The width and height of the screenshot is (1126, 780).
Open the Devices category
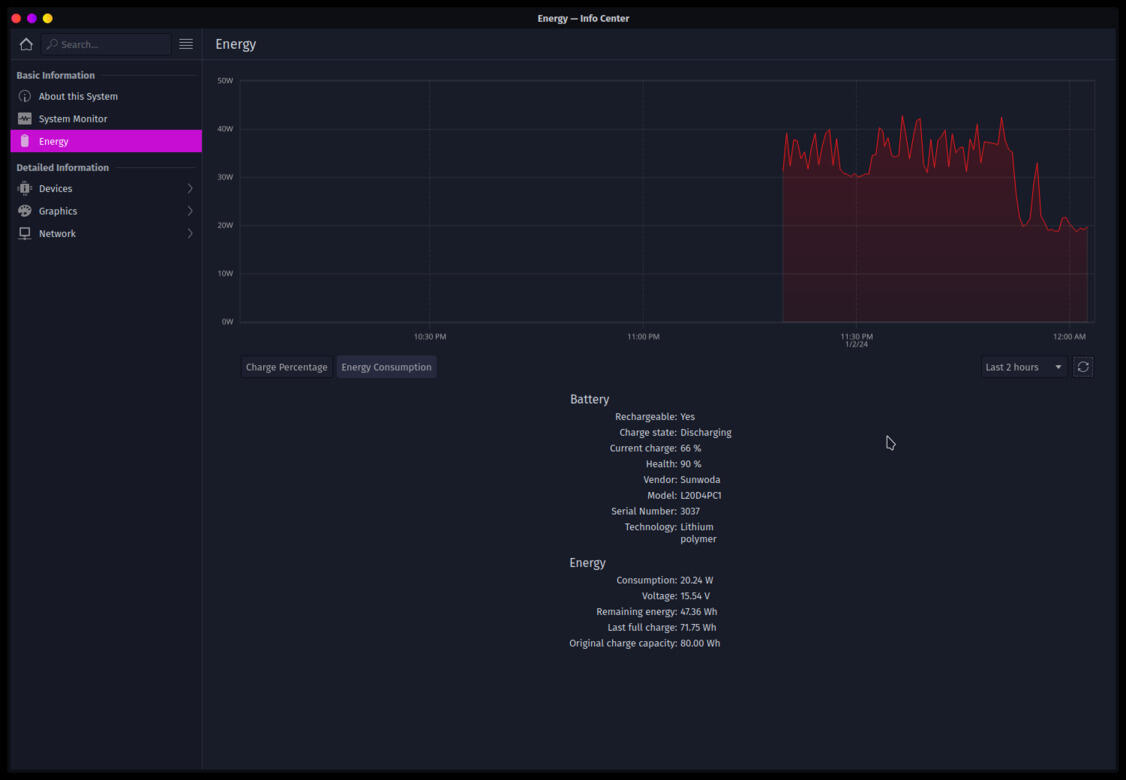(106, 188)
